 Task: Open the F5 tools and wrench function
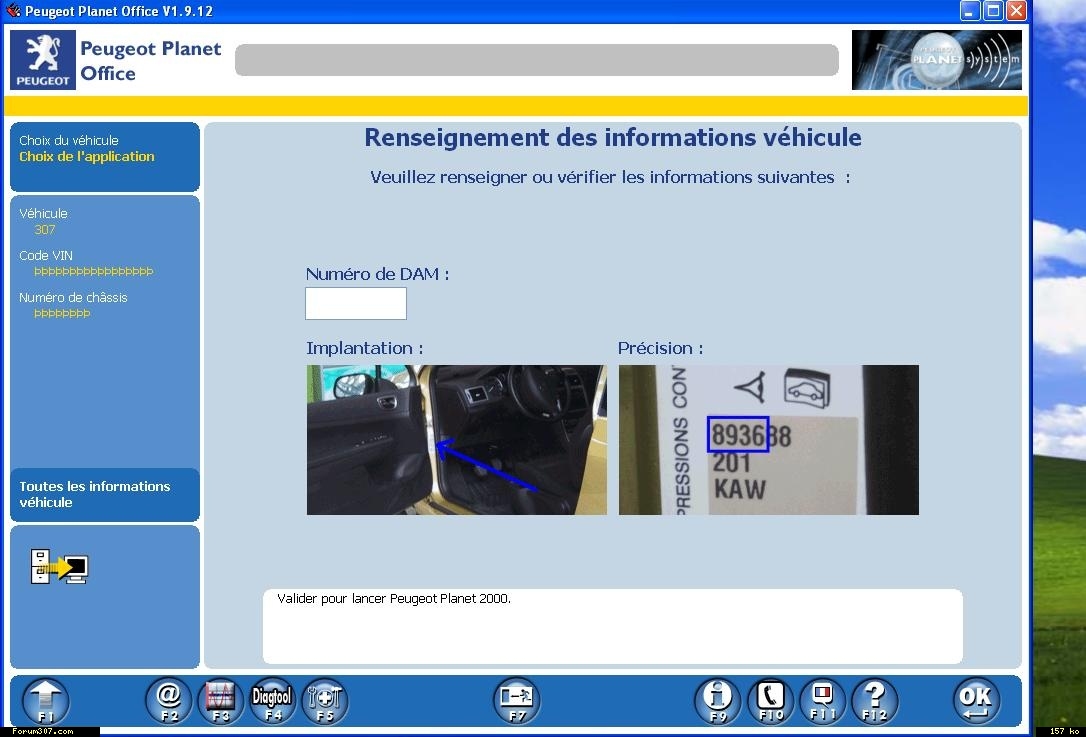(324, 701)
